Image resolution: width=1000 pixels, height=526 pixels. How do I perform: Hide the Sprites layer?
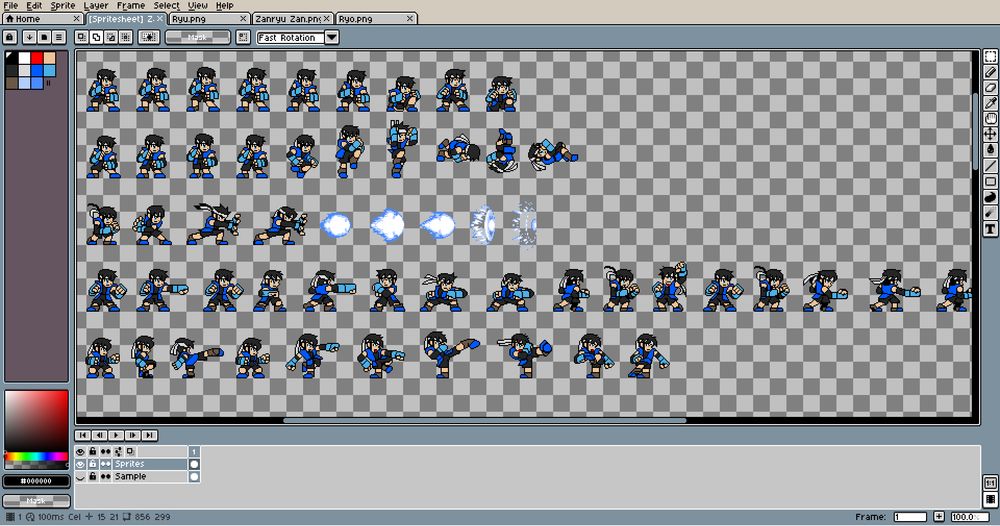(x=80, y=464)
